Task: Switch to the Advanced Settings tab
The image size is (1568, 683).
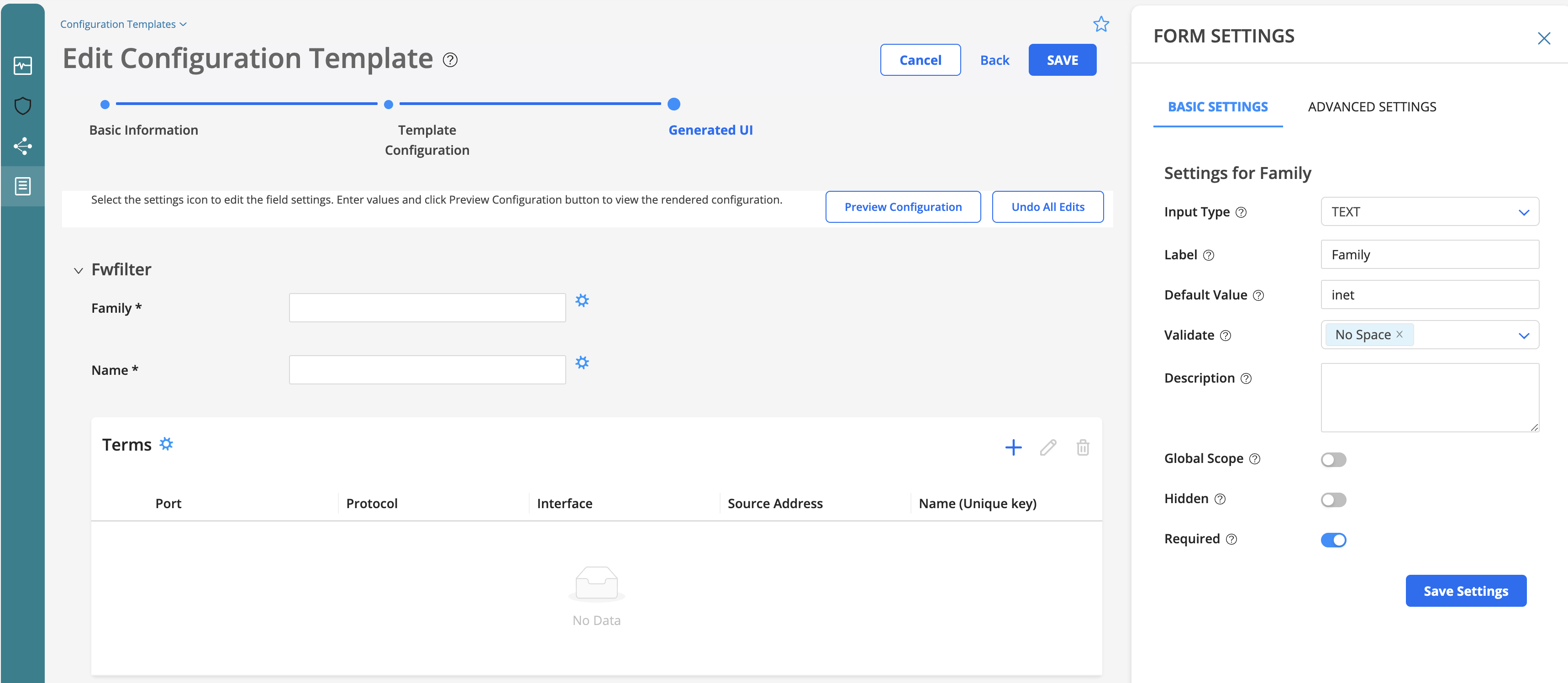Action: click(1371, 106)
